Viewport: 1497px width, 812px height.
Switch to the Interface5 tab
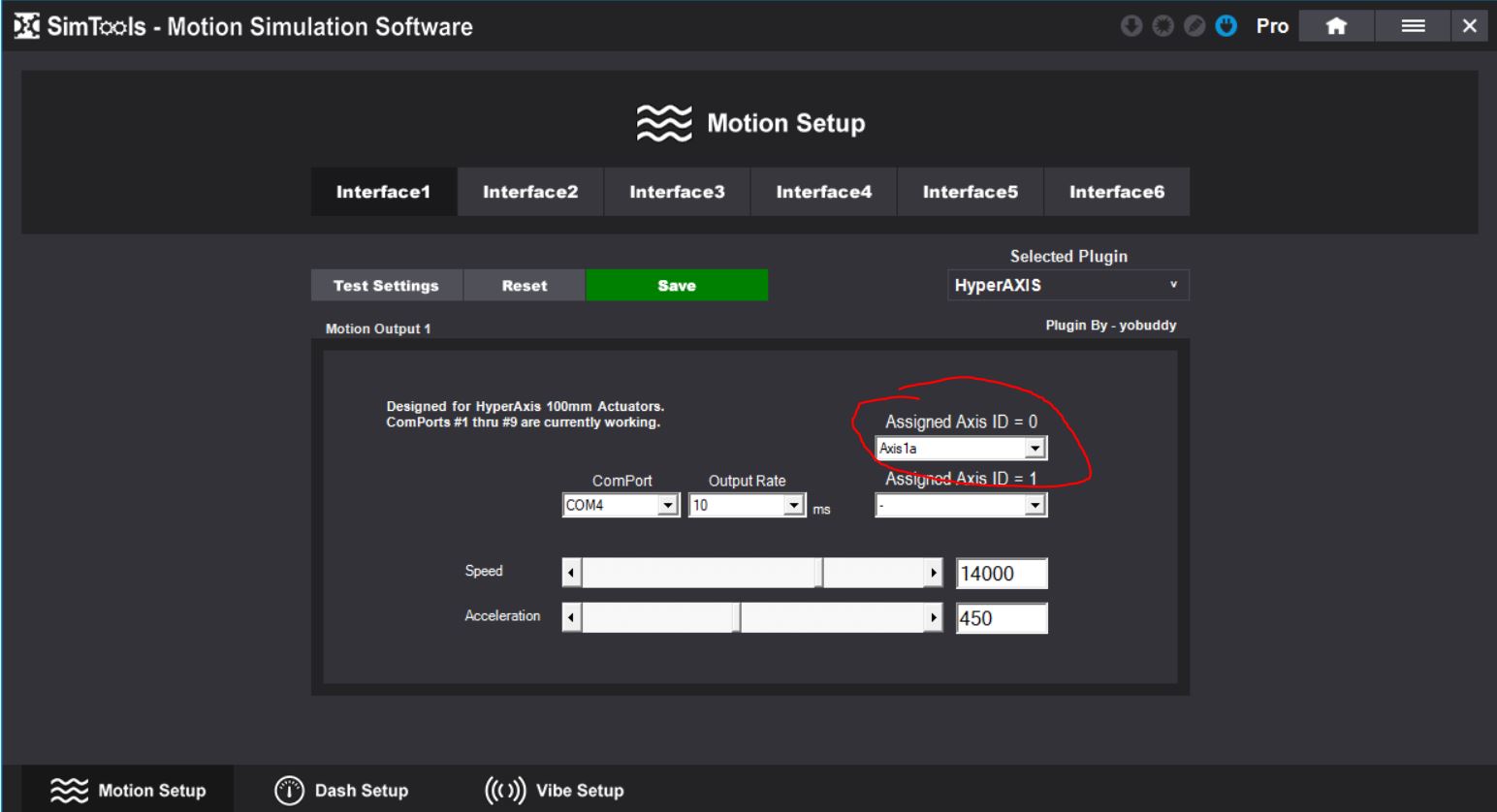971,192
